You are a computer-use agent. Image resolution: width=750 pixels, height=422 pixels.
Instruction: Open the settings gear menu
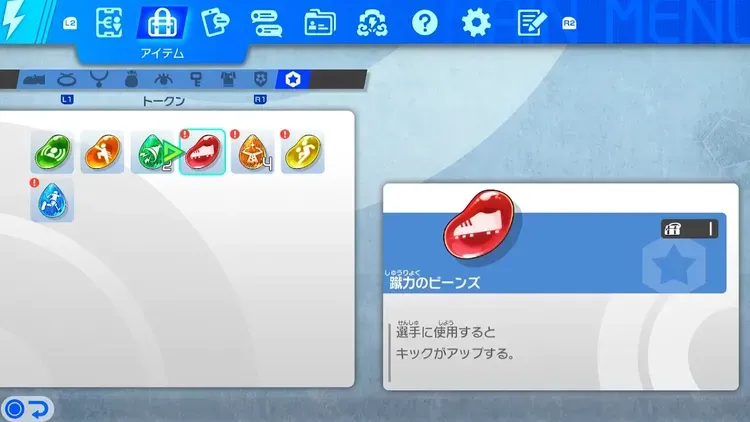pyautogui.click(x=476, y=23)
